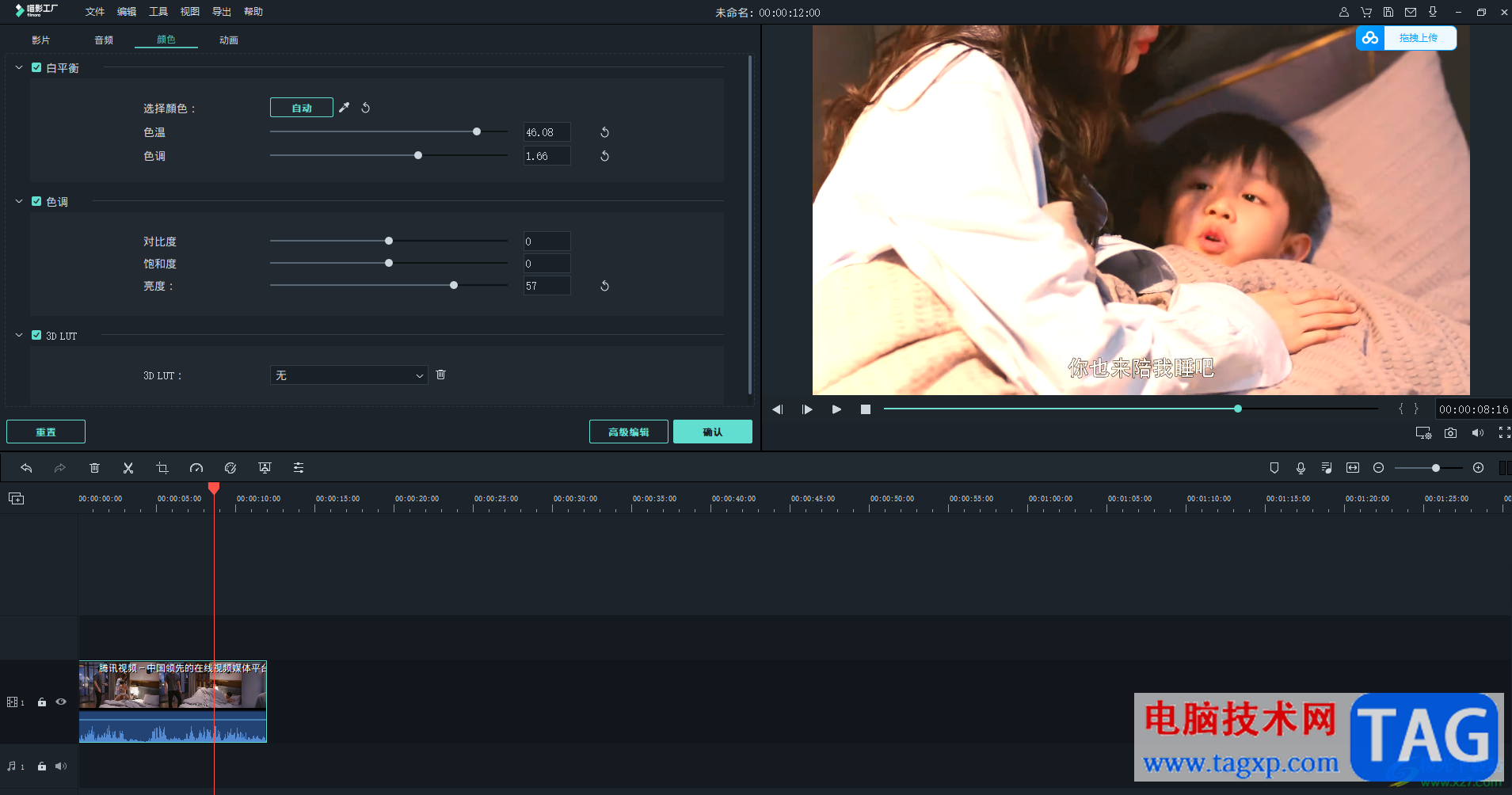Mute audio track 1
1512x795 pixels.
point(61,766)
